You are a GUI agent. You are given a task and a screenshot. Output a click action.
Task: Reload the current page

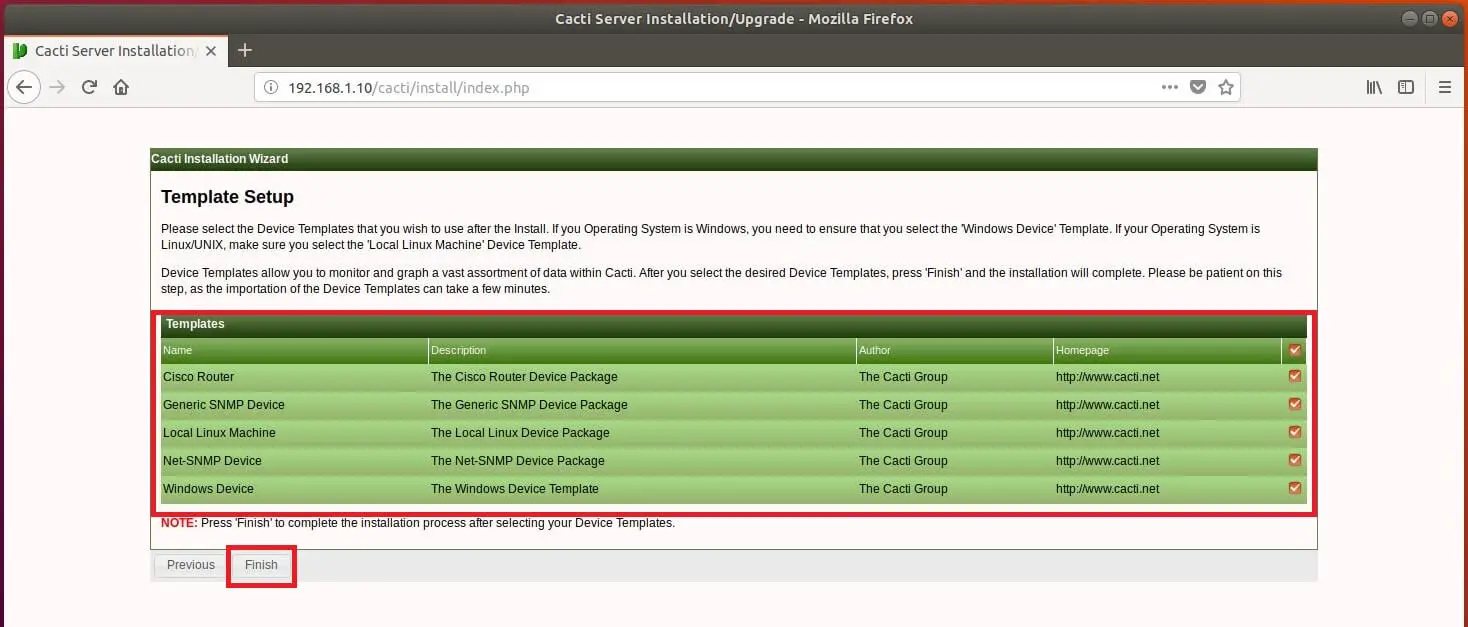point(89,87)
